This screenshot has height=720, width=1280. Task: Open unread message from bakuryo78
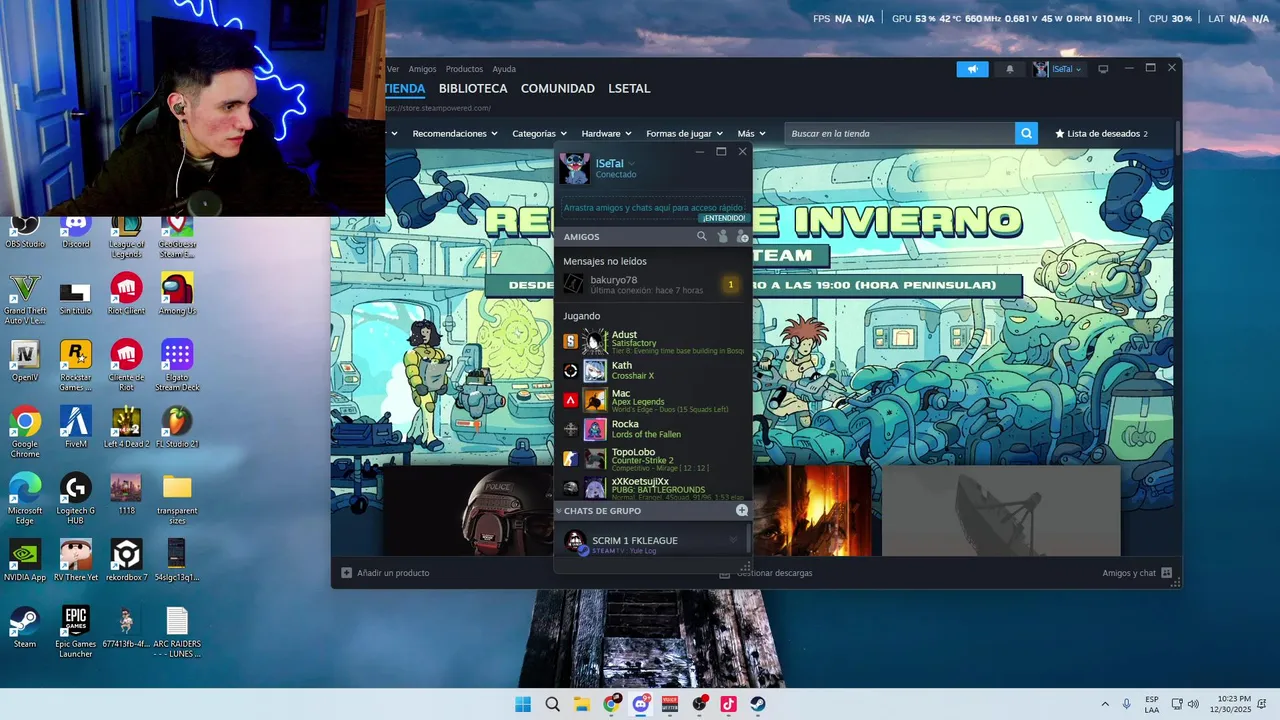point(652,285)
